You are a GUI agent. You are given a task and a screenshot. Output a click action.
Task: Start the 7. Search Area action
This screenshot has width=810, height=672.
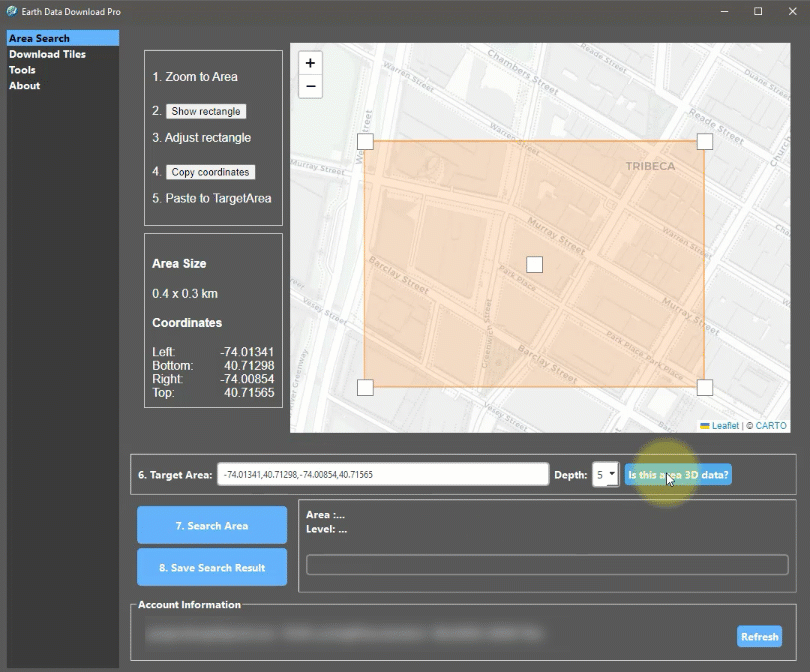[x=212, y=525]
